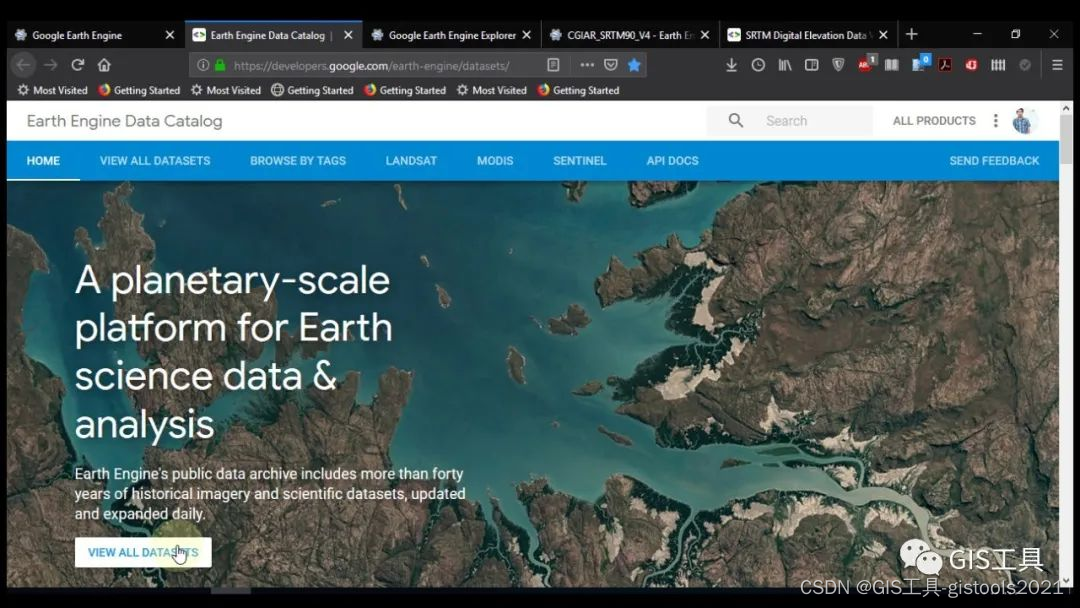Open the Firefox hamburger menu

[1057, 65]
